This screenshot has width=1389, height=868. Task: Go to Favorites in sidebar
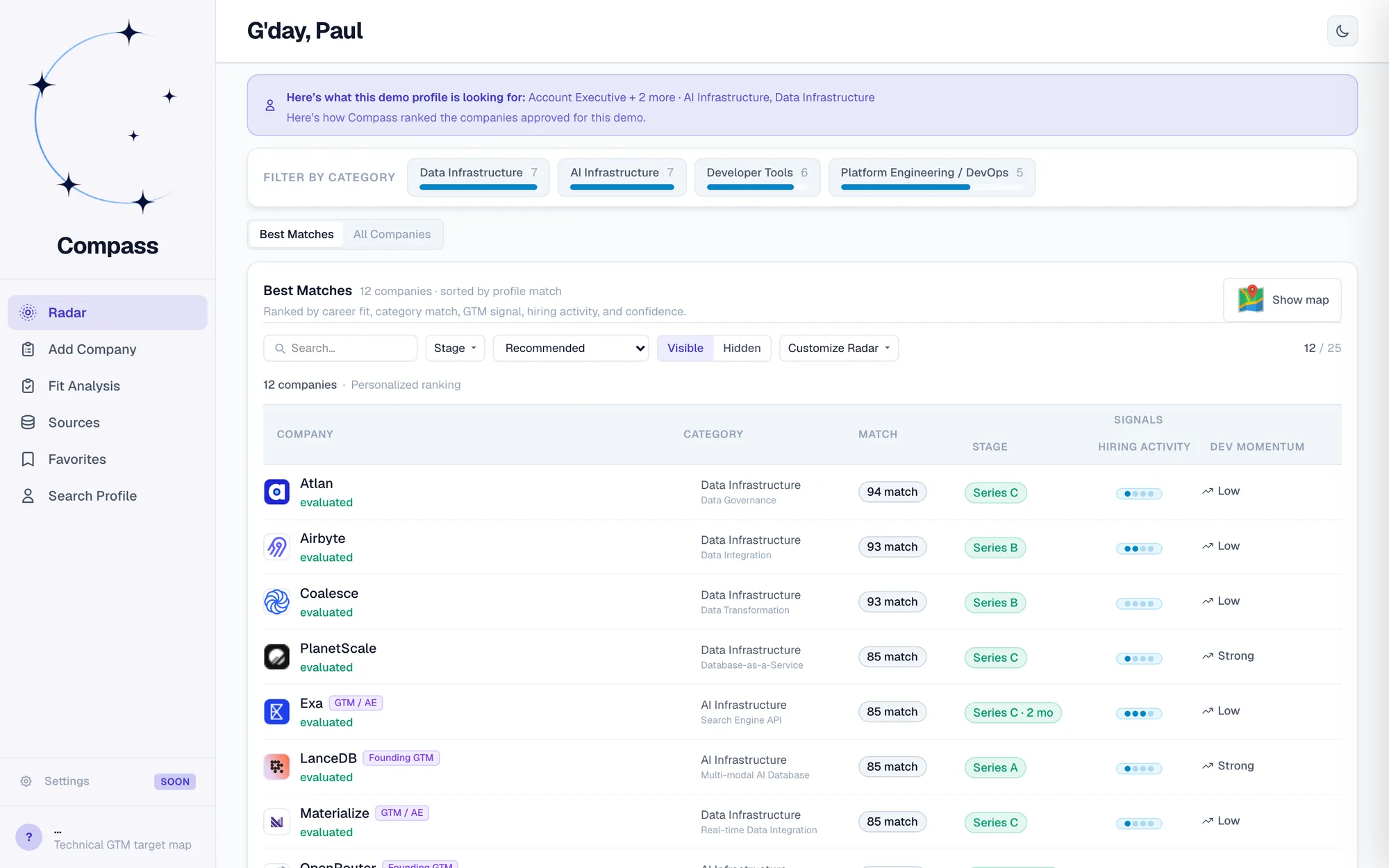click(107, 459)
